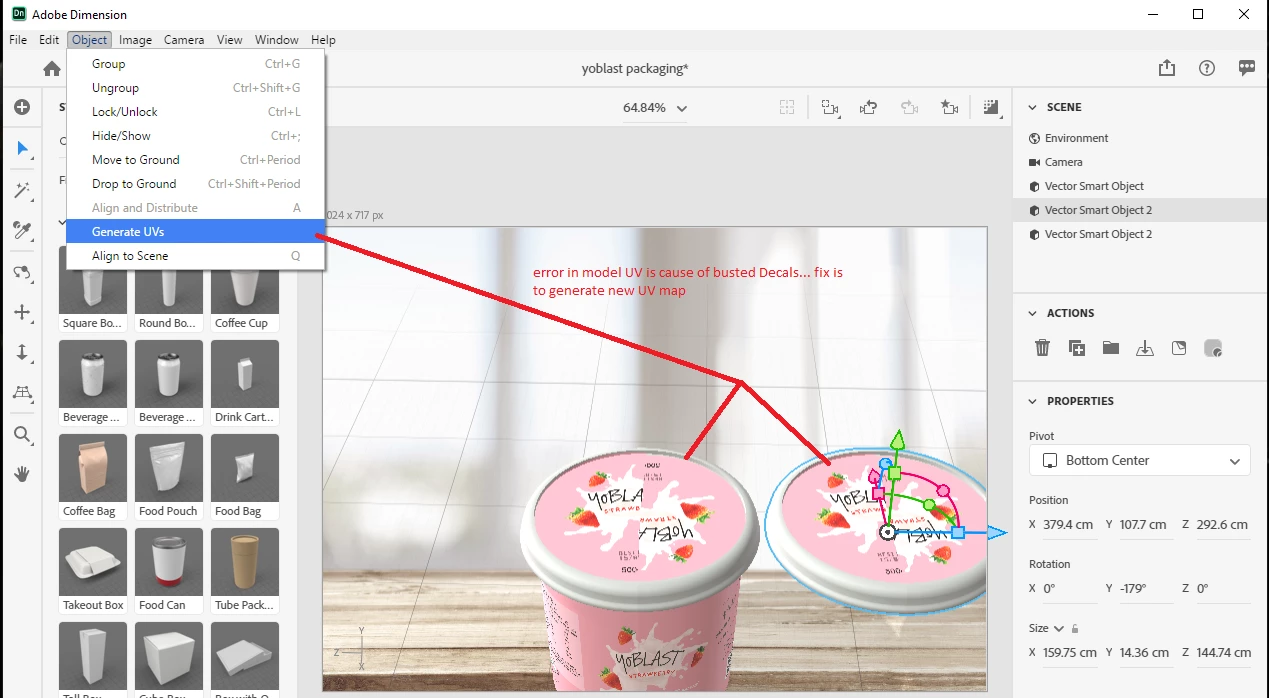This screenshot has height=698, width=1269.
Task: Collapse the Actions panel
Action: 1032,313
